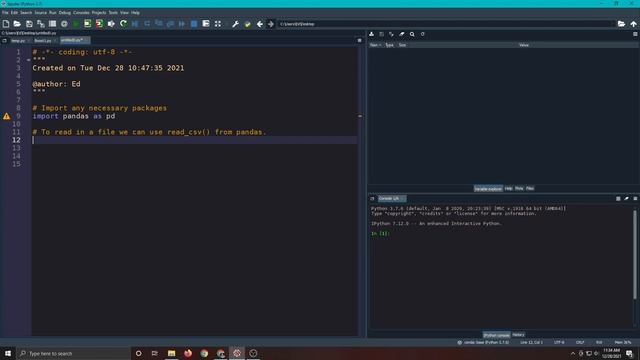
Task: Start debugging with the debug file icon
Action: (135, 24)
